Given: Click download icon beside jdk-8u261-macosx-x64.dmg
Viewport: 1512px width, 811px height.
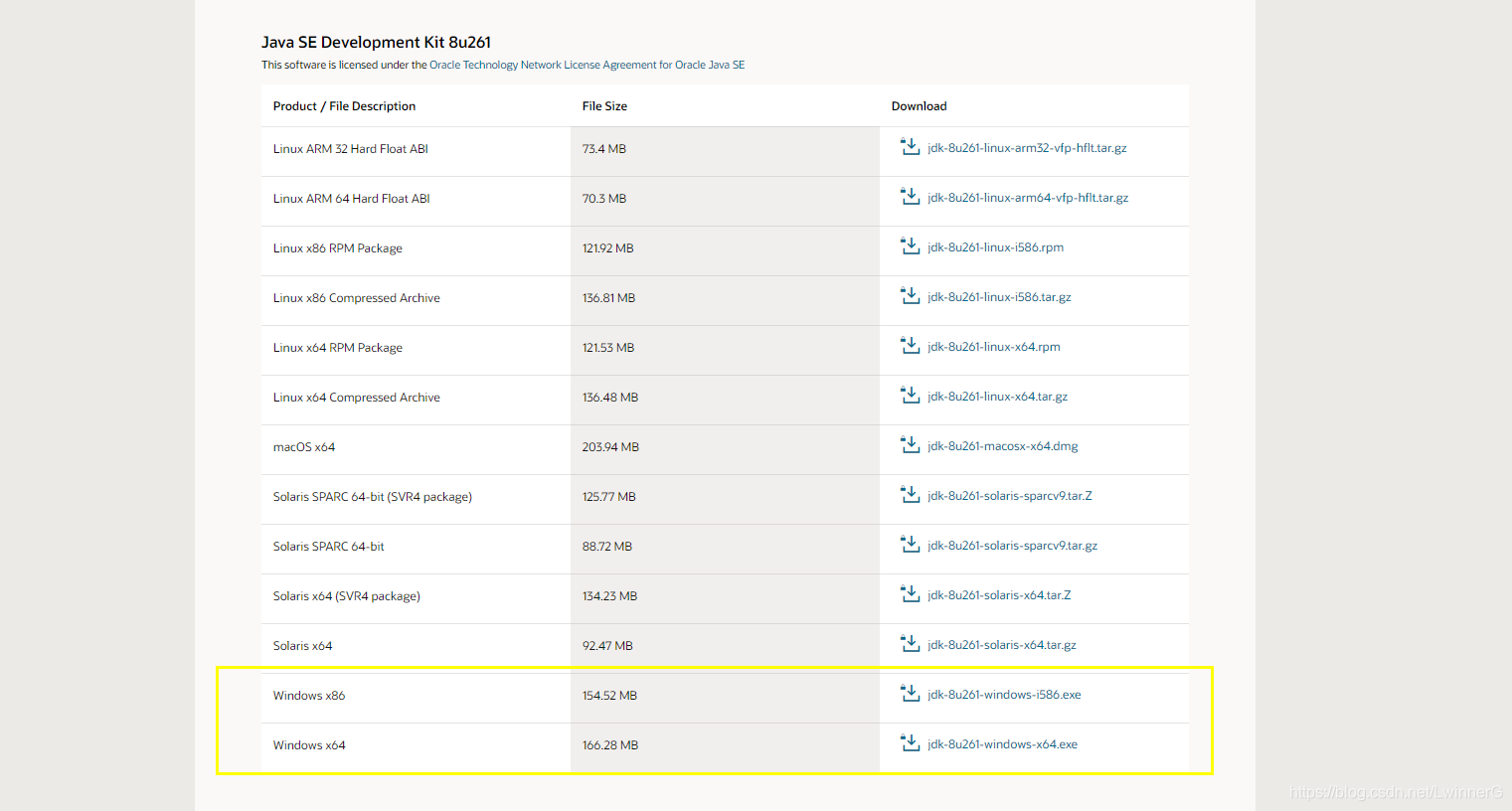Looking at the screenshot, I should click(x=910, y=445).
